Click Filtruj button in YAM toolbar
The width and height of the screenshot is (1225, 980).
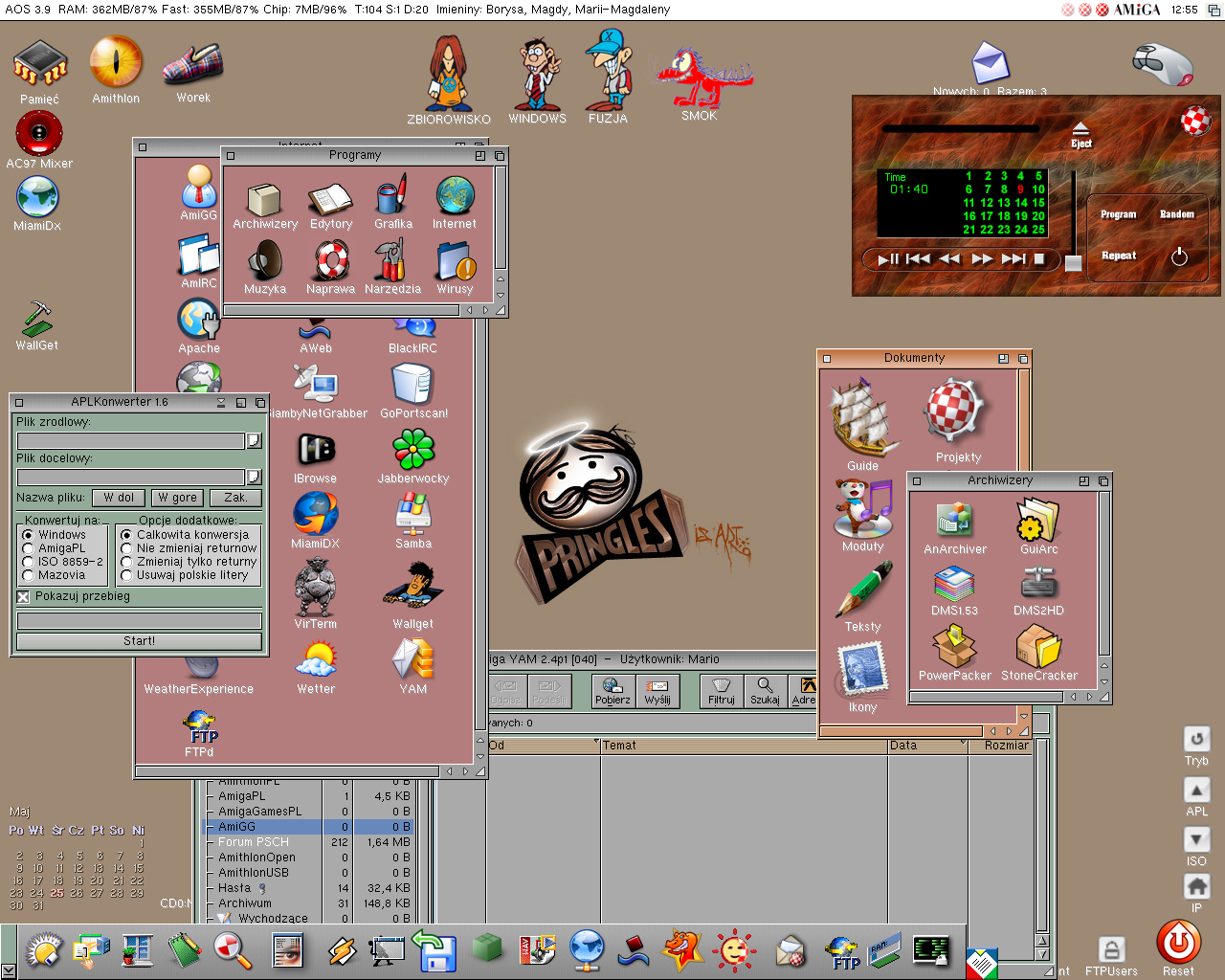pyautogui.click(x=722, y=691)
